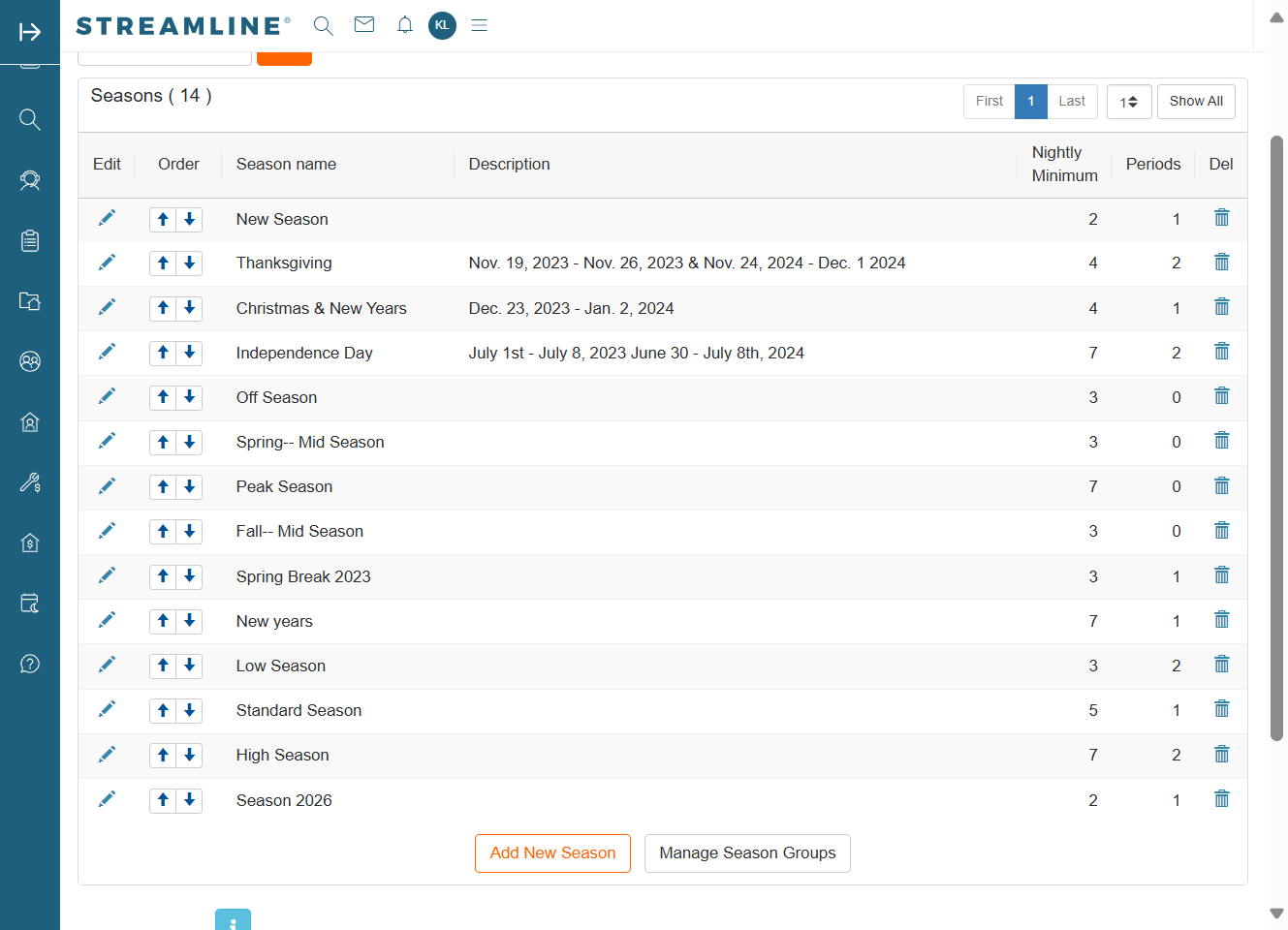The width and height of the screenshot is (1288, 930).
Task: Delete the New Season row with its trash icon
Action: [1222, 218]
